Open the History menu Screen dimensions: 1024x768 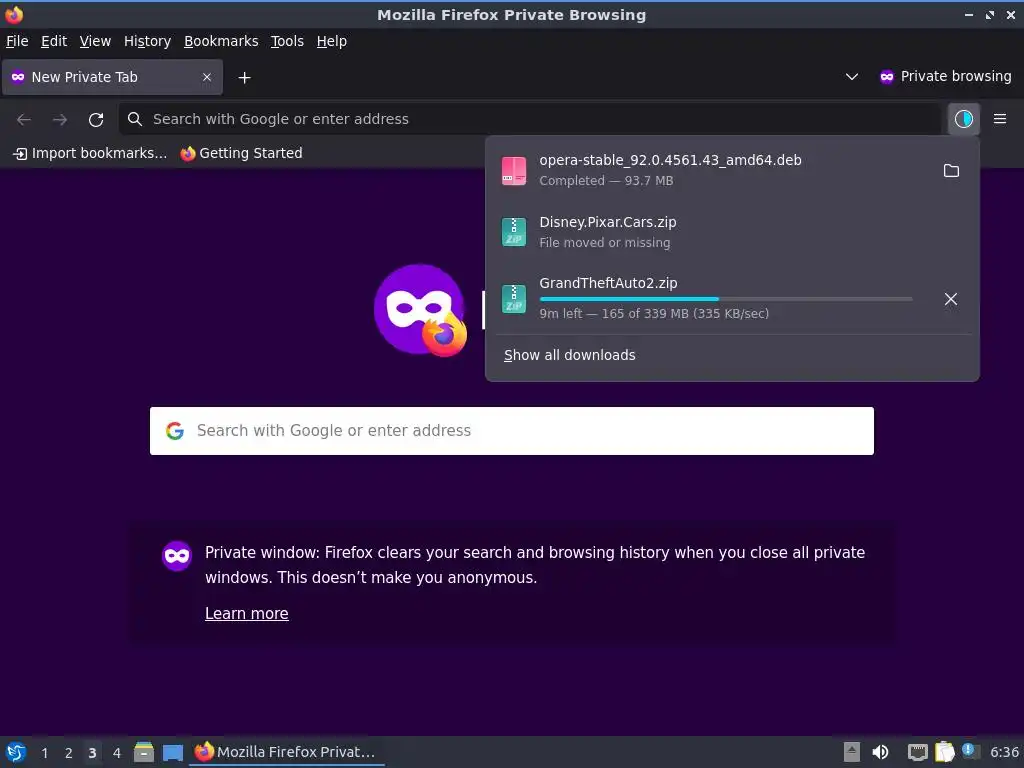coord(148,41)
